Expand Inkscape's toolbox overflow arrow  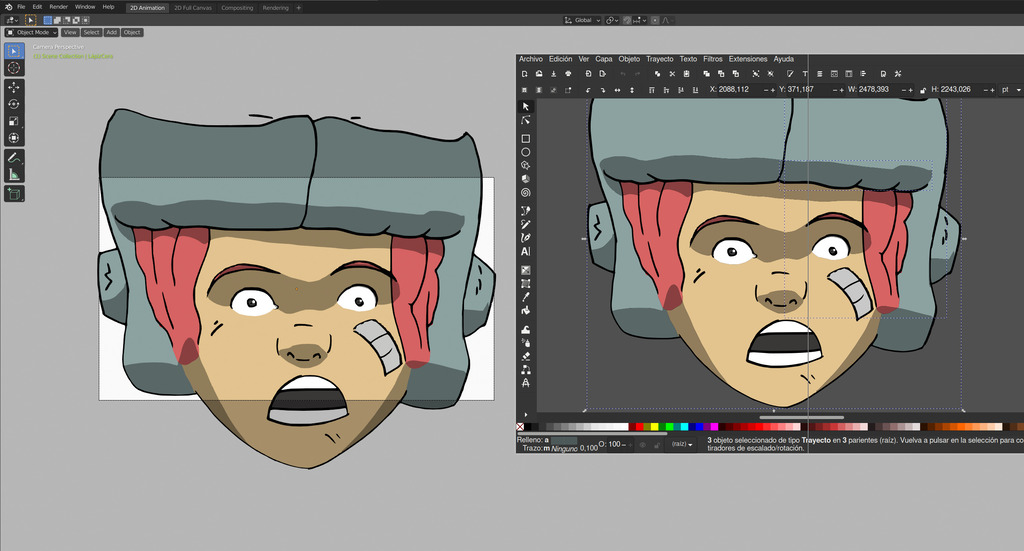[x=526, y=415]
